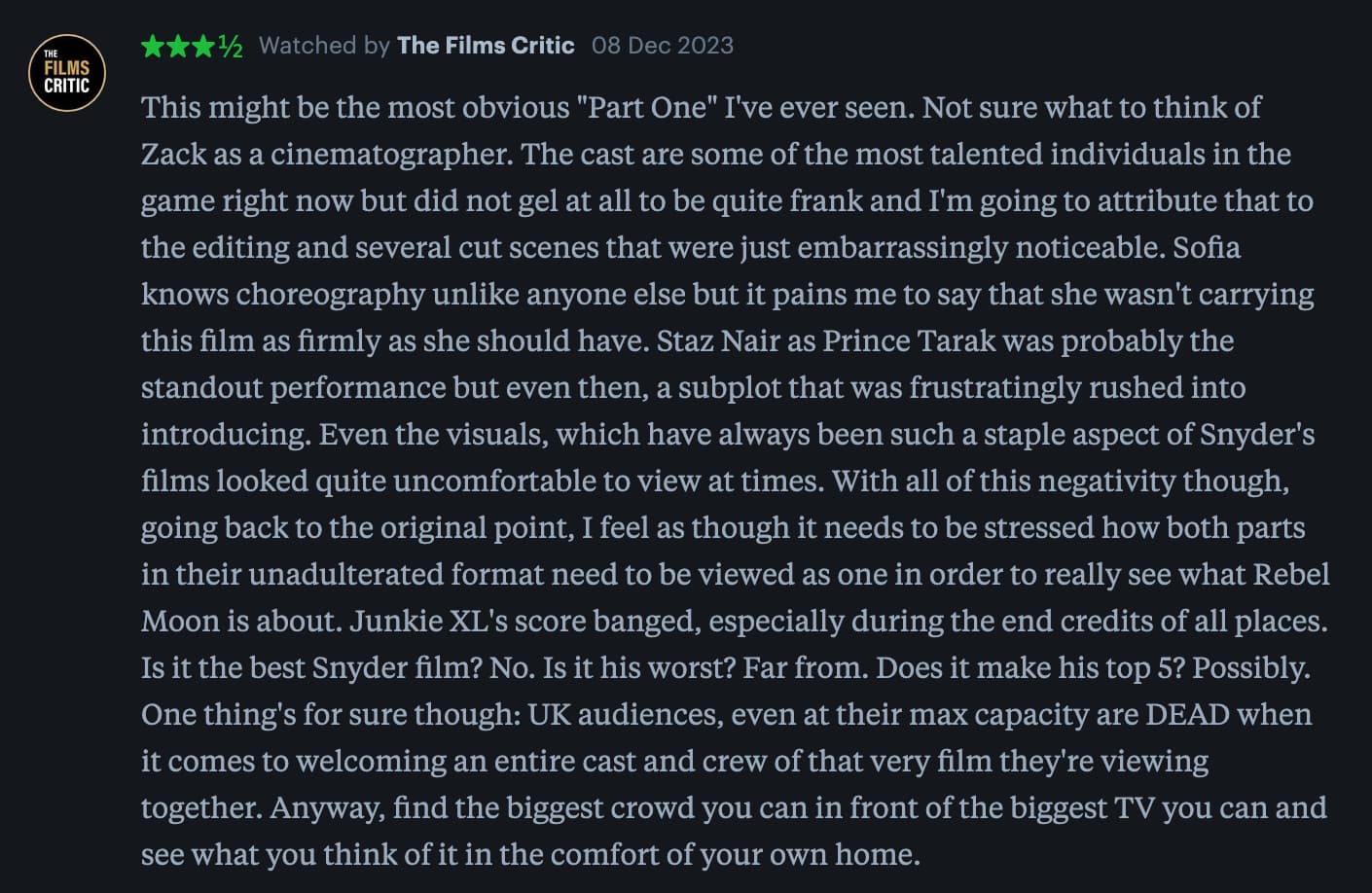Click the third green rating star
The height and width of the screenshot is (893, 1372).
[x=203, y=46]
